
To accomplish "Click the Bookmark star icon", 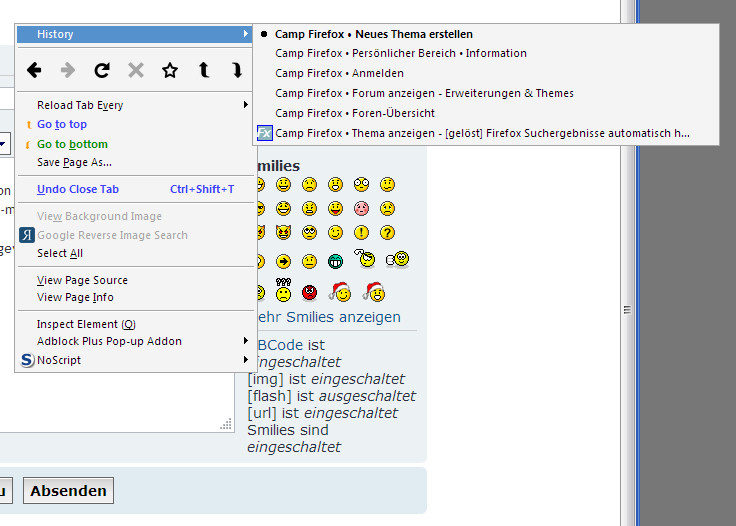I will pyautogui.click(x=170, y=70).
